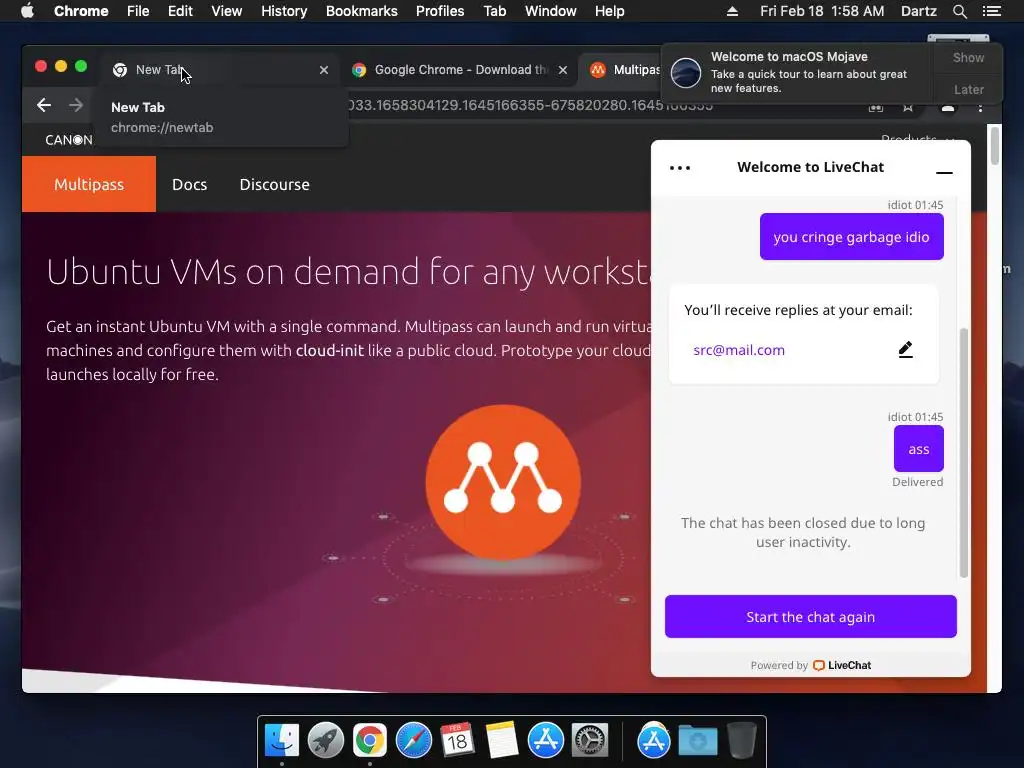Viewport: 1024px width, 768px height.
Task: Go back with the browser back arrow
Action: pos(44,105)
